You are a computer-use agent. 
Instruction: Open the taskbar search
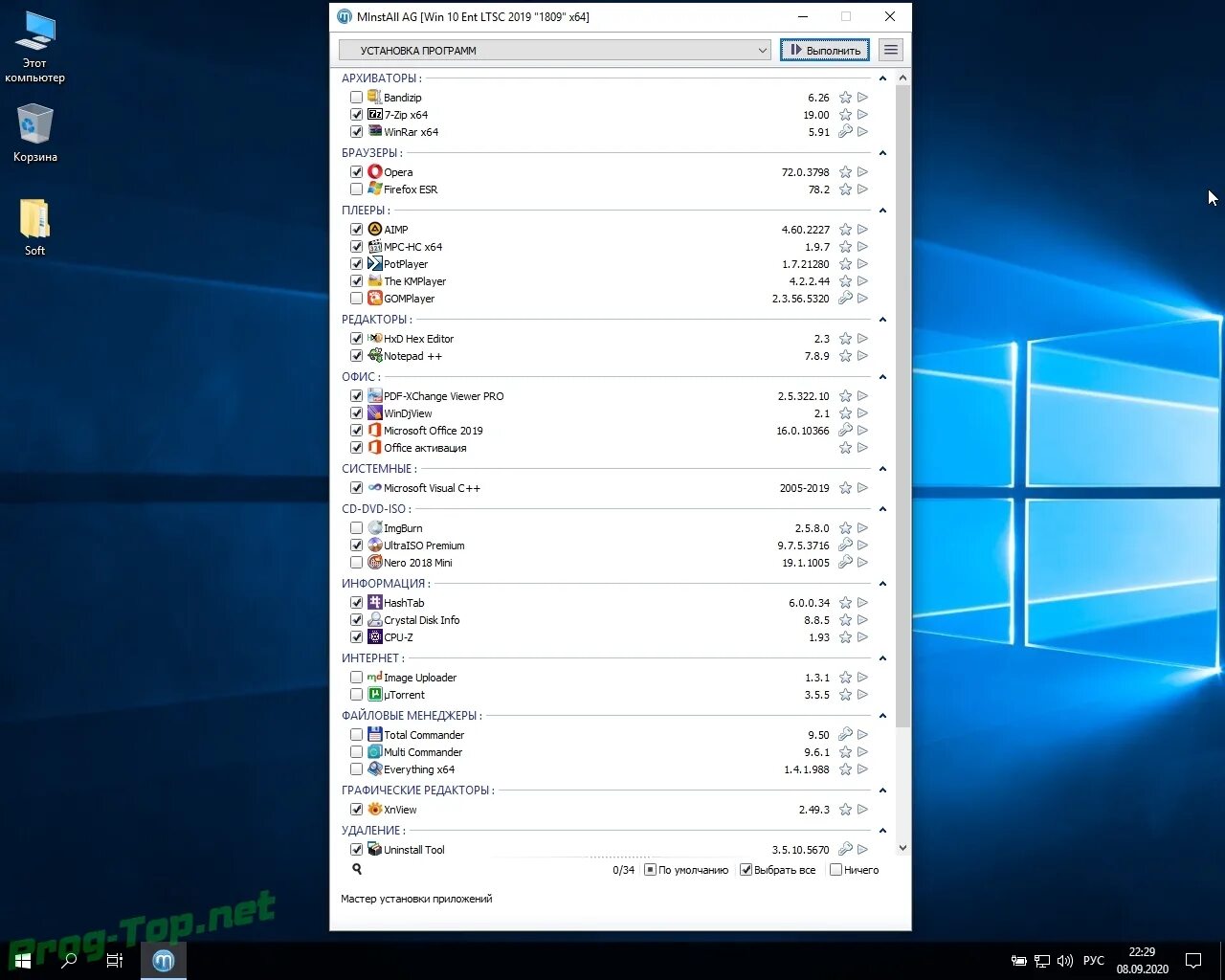click(69, 960)
